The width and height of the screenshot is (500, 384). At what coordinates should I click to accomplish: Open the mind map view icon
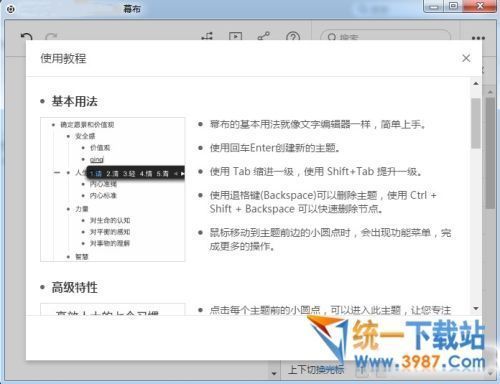click(x=207, y=36)
